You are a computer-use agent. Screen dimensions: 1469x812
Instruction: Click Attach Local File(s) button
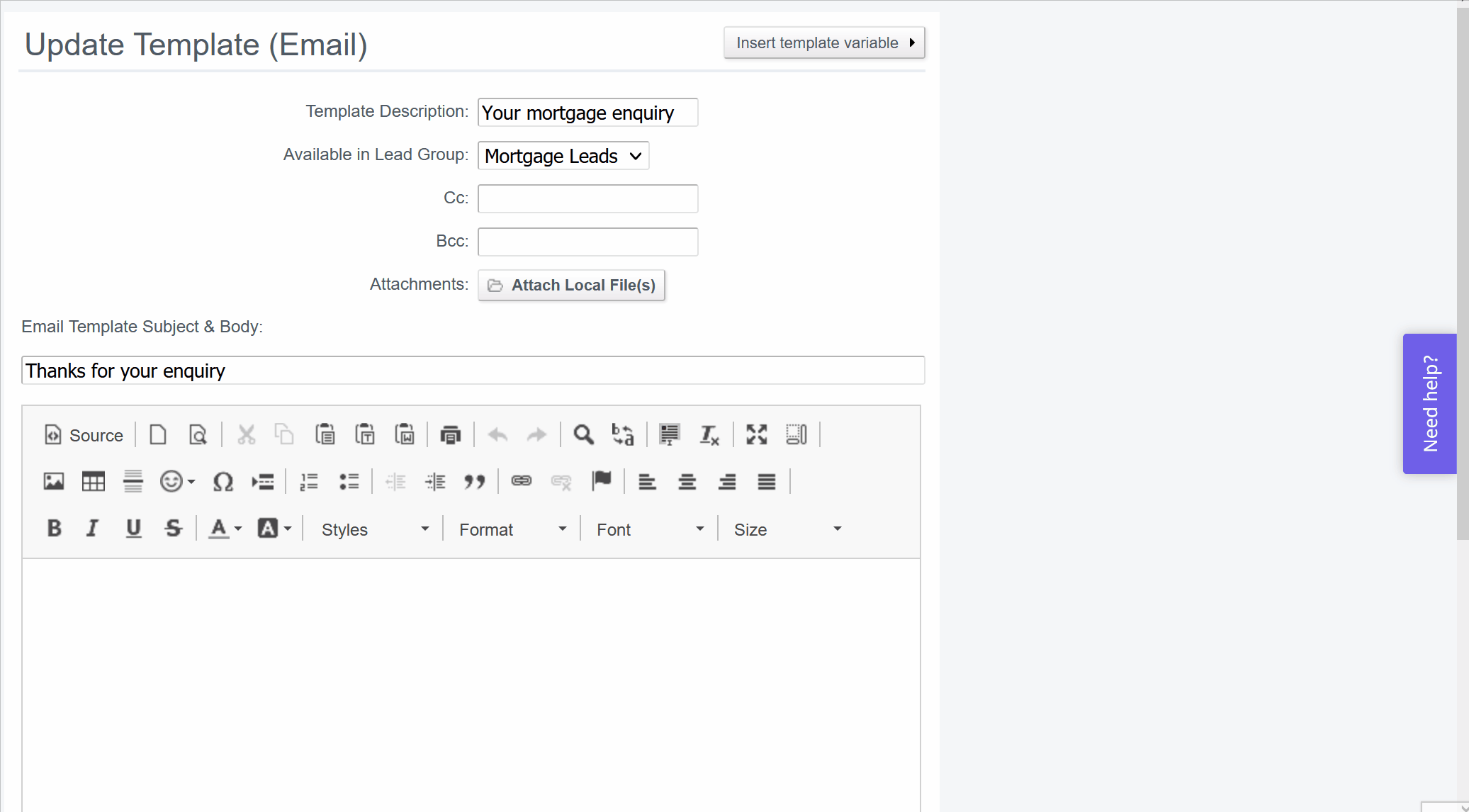coord(571,285)
